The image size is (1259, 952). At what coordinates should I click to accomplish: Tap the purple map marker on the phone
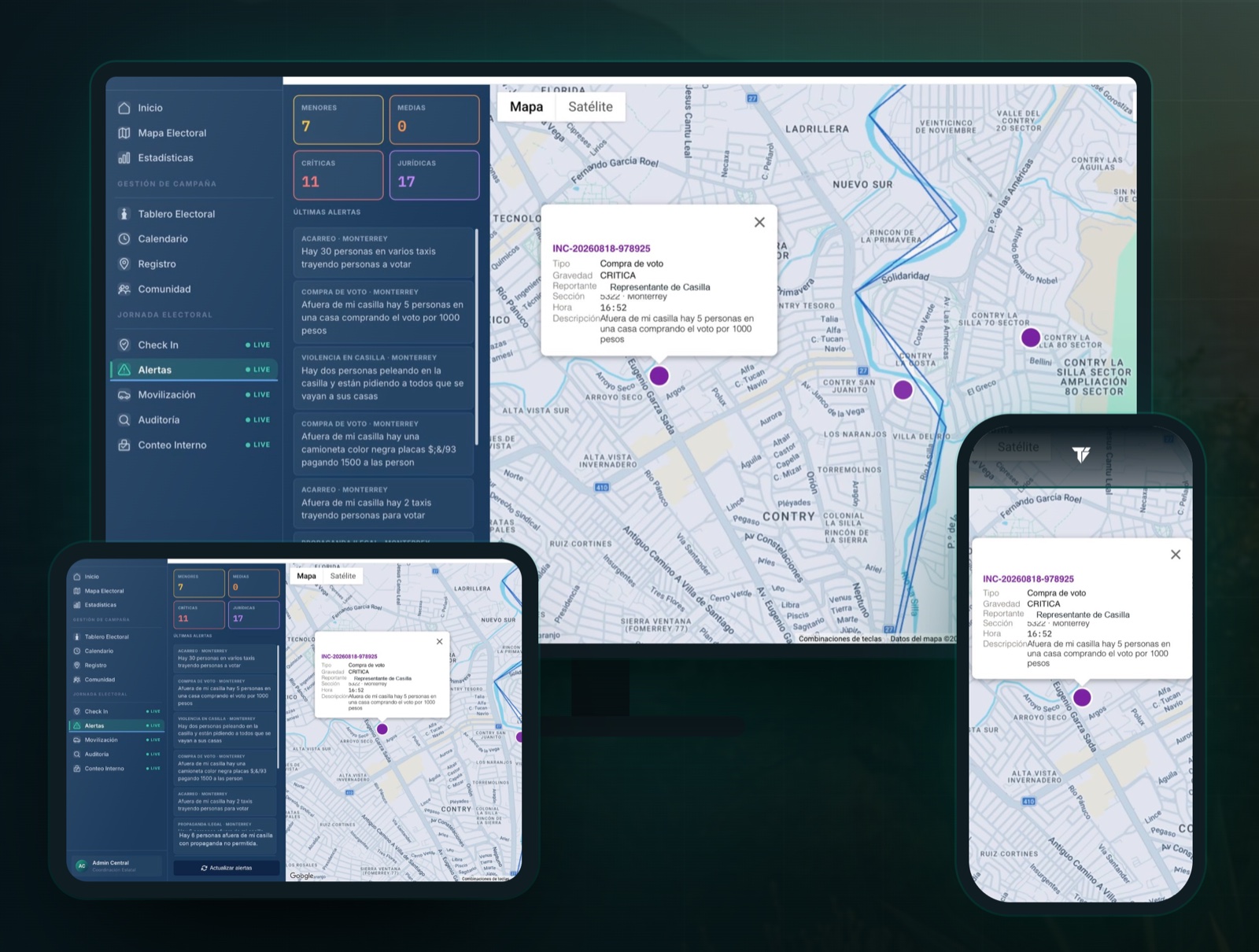(x=1083, y=697)
